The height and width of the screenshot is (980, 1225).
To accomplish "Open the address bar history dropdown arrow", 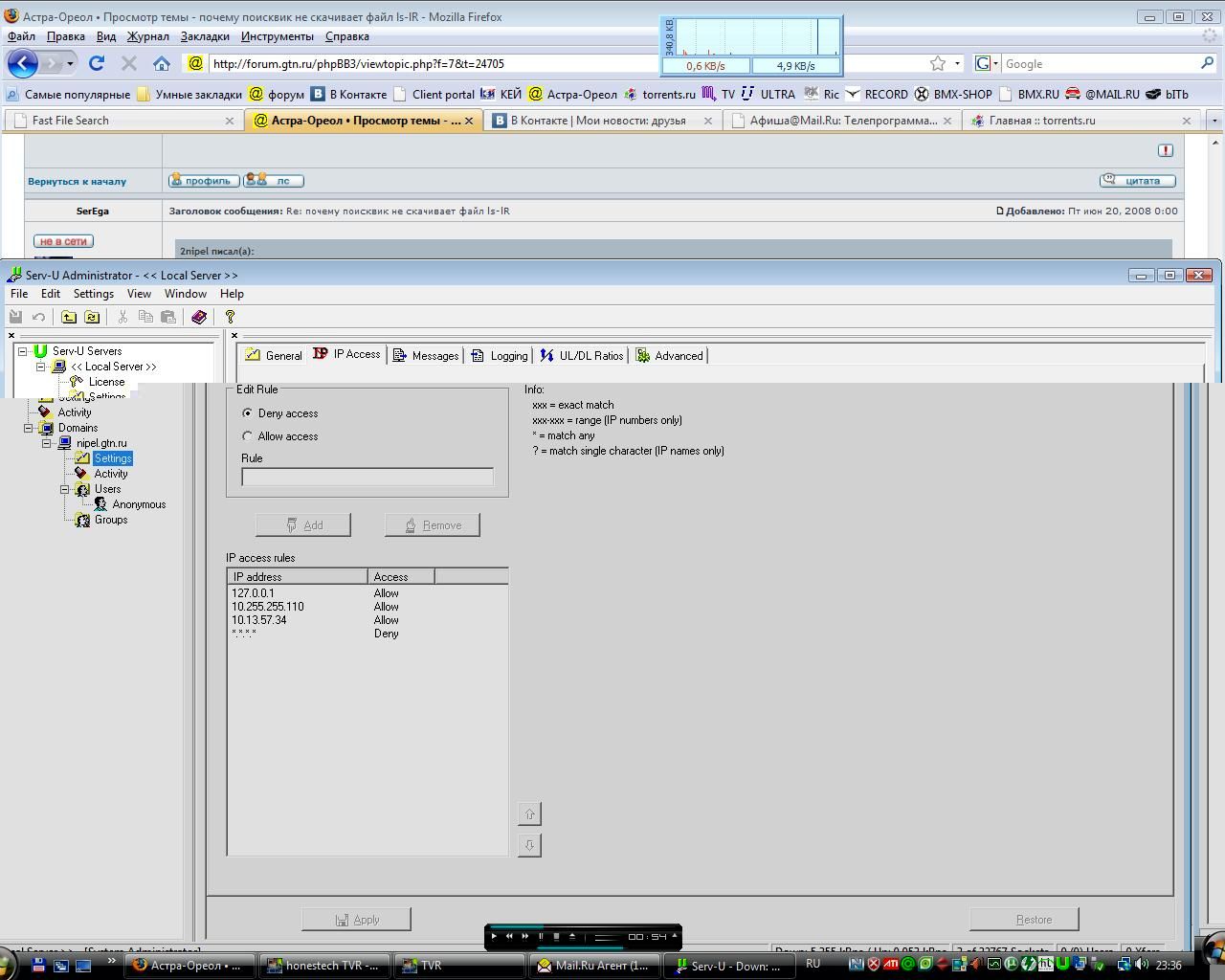I will pos(957,64).
